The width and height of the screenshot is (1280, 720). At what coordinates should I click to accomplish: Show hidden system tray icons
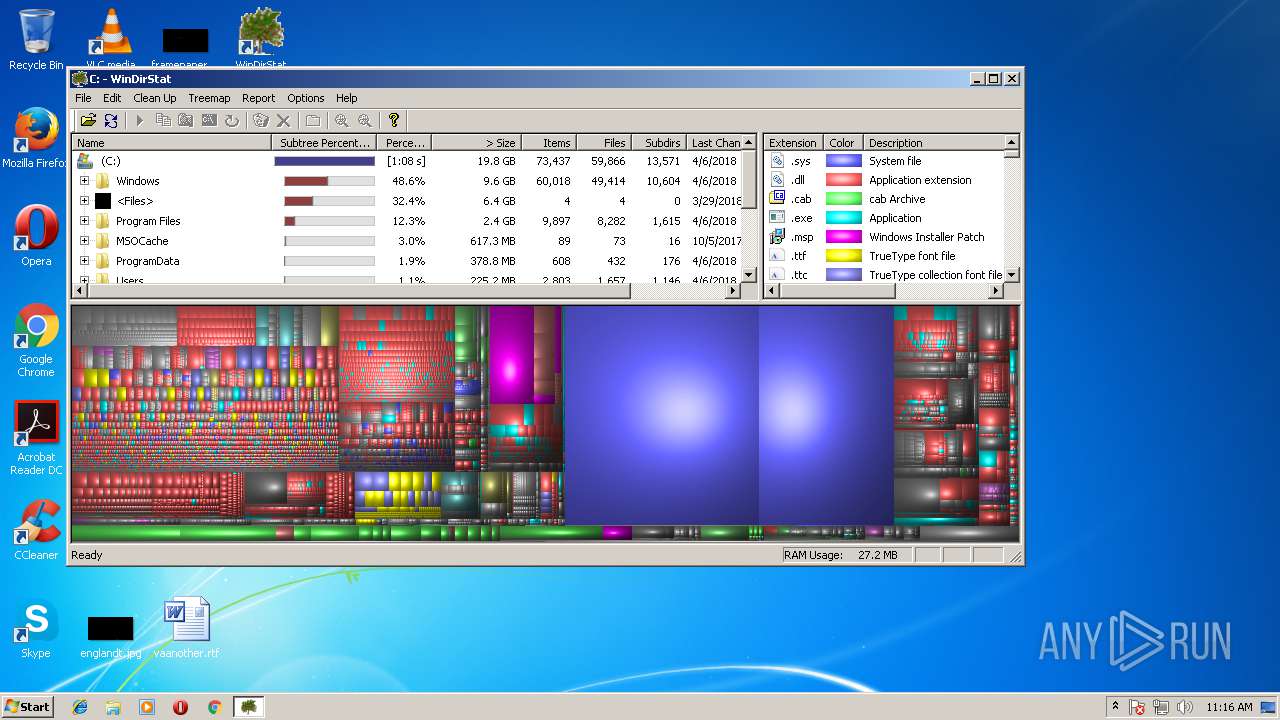1115,707
